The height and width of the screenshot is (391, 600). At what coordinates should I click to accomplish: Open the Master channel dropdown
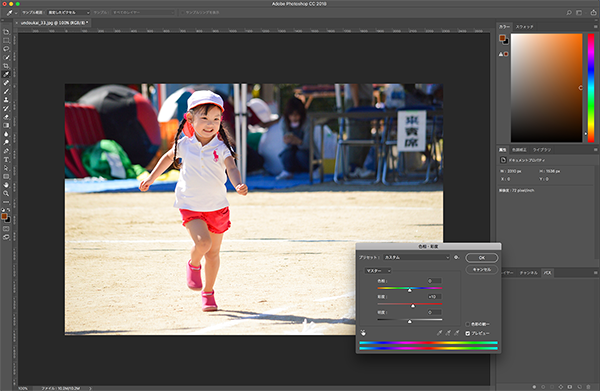coord(378,271)
